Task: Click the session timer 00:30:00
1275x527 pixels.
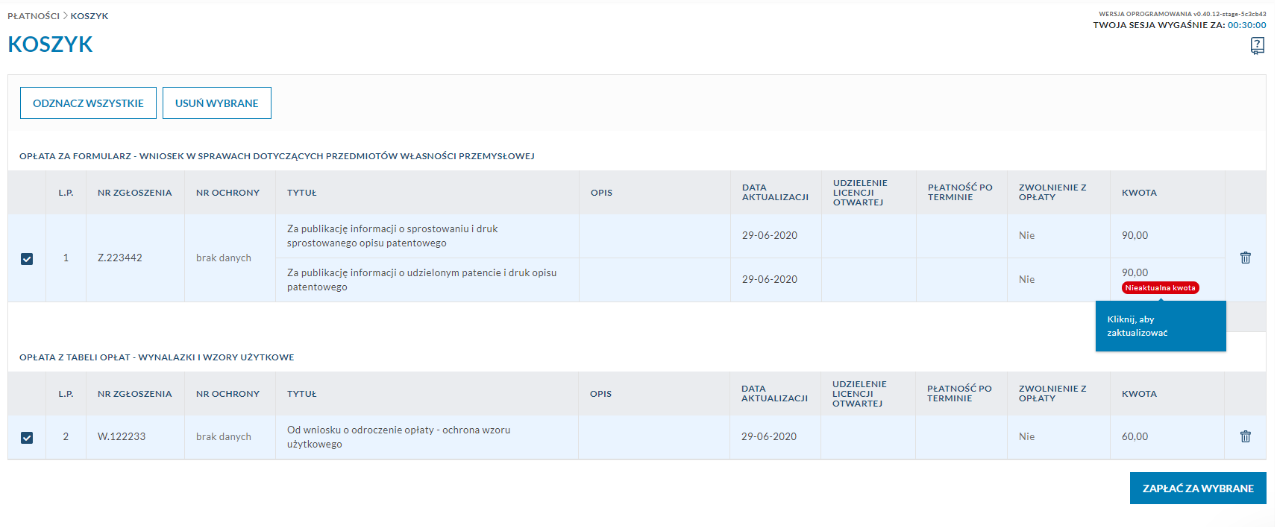Action: tap(1246, 25)
